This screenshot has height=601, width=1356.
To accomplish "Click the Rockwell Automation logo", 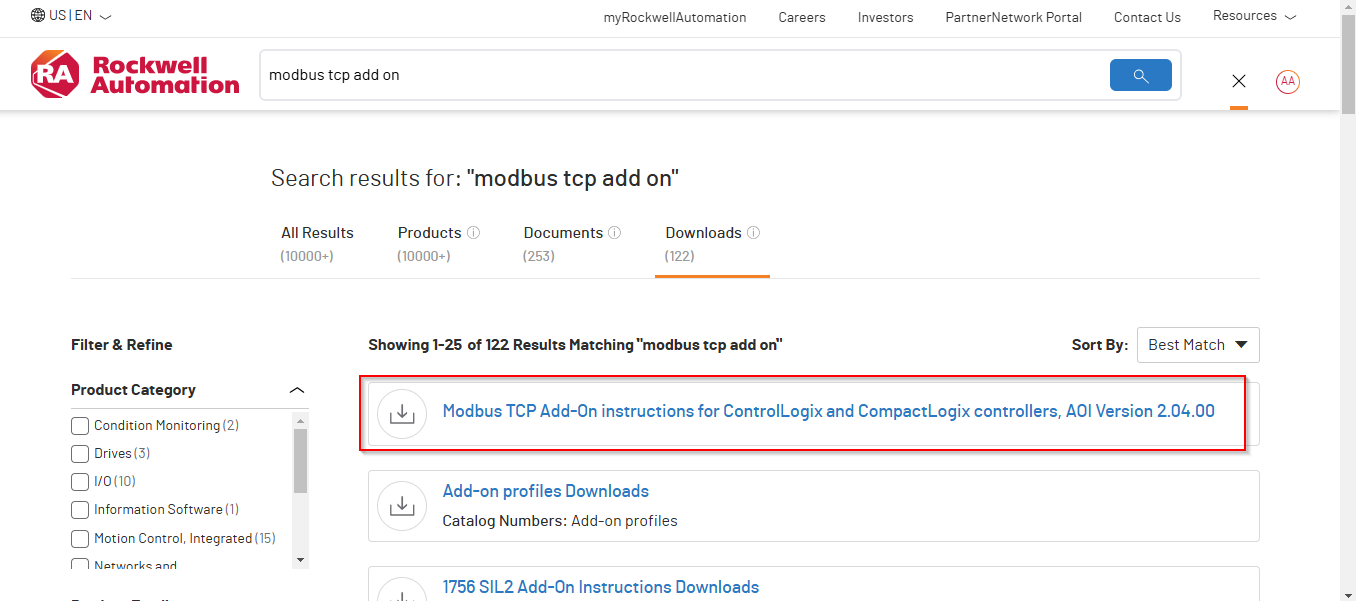I will click(x=135, y=74).
